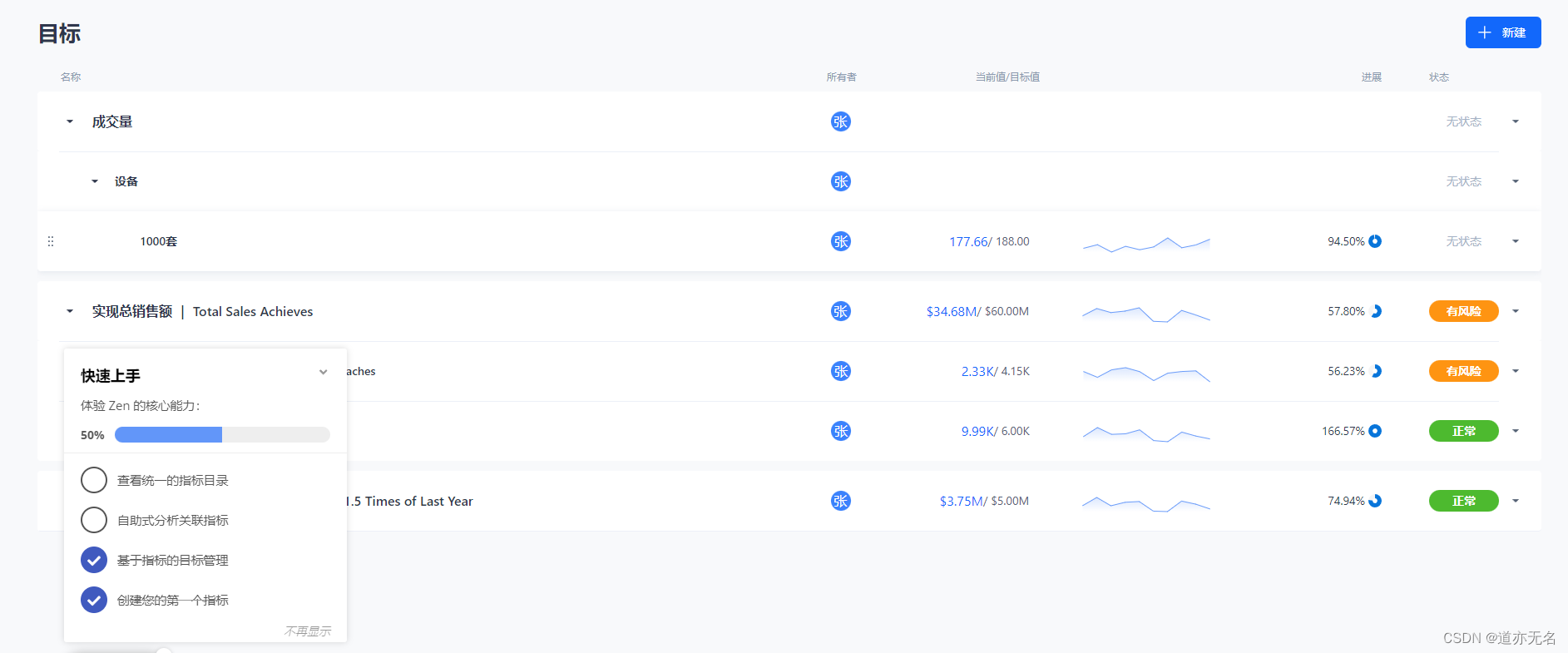The width and height of the screenshot is (1568, 653).
Task: Click the 进展 column header
Action: [1371, 77]
